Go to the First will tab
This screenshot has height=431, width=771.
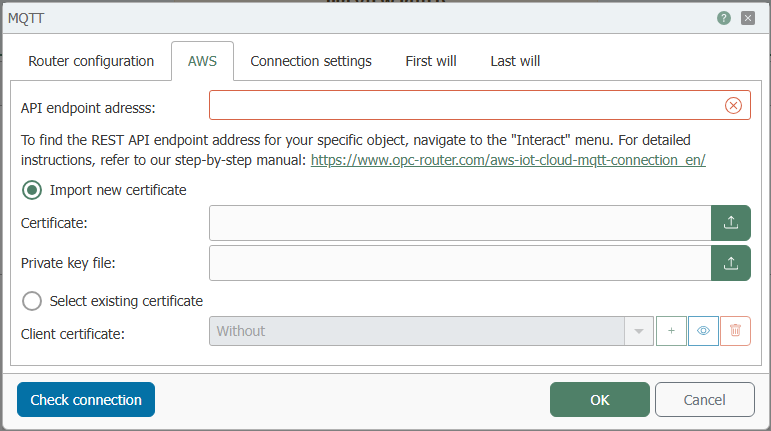(x=431, y=61)
